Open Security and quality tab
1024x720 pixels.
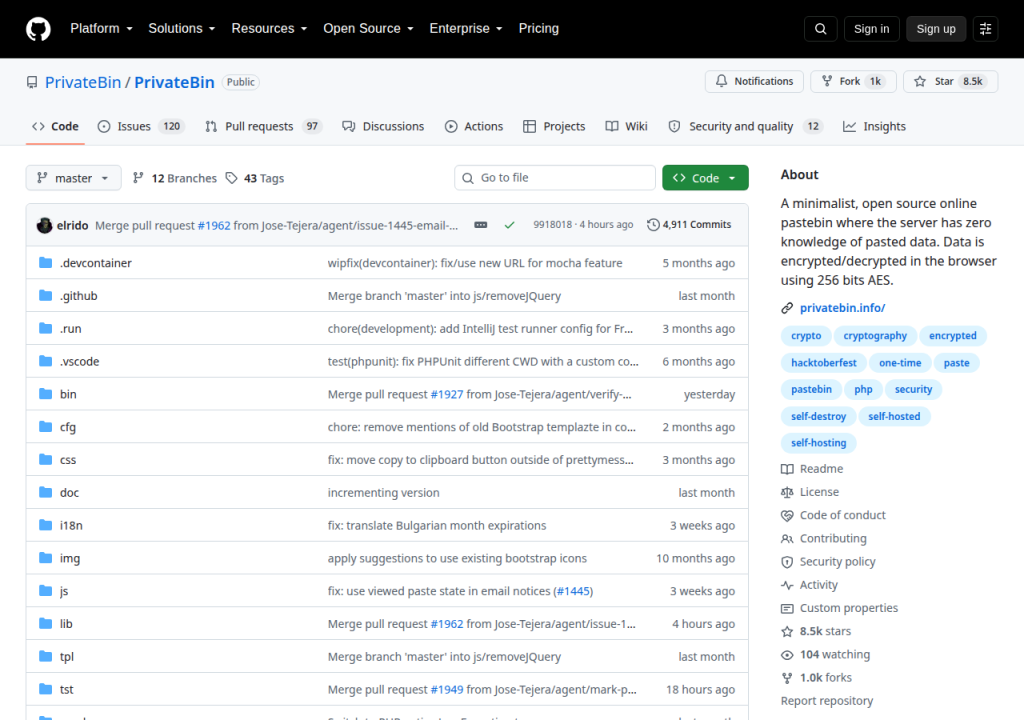745,126
